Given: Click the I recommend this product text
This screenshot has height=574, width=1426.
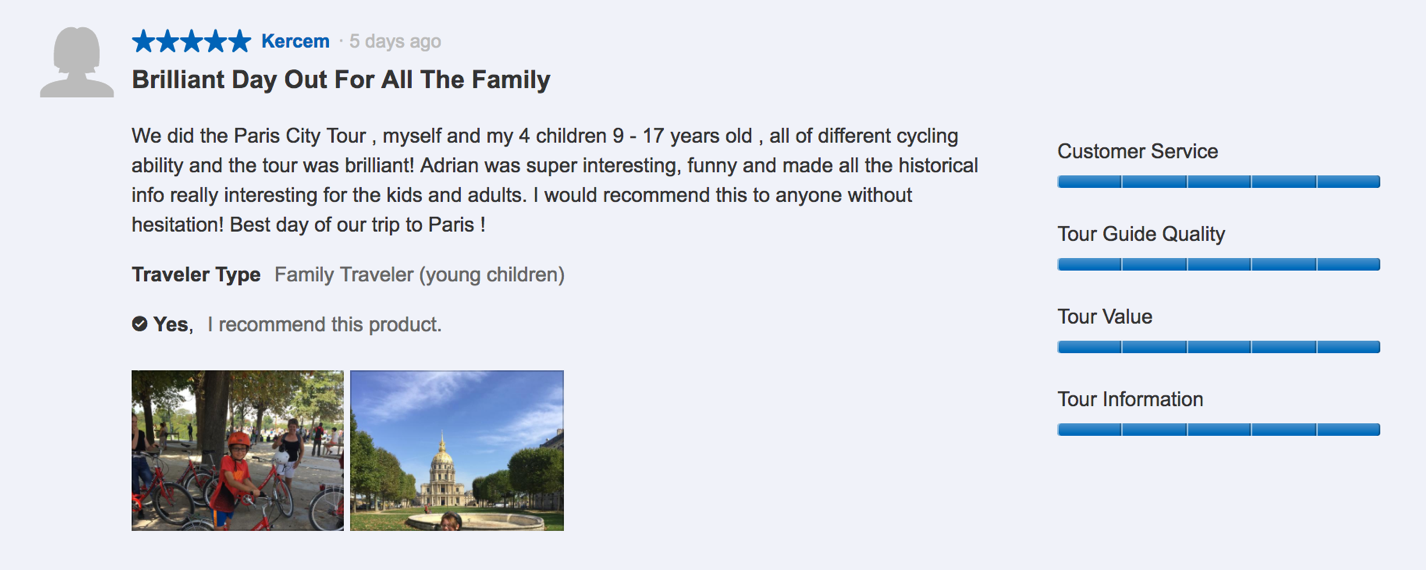Looking at the screenshot, I should pyautogui.click(x=325, y=324).
